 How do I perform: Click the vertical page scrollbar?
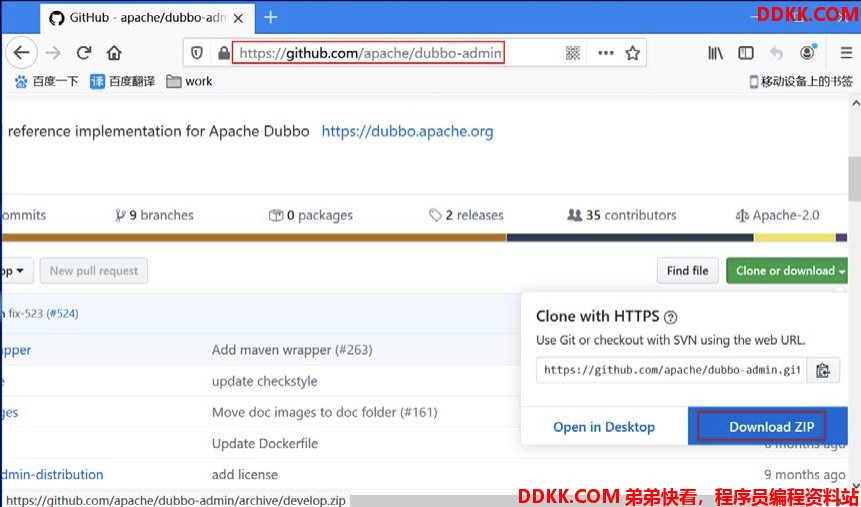(854, 180)
